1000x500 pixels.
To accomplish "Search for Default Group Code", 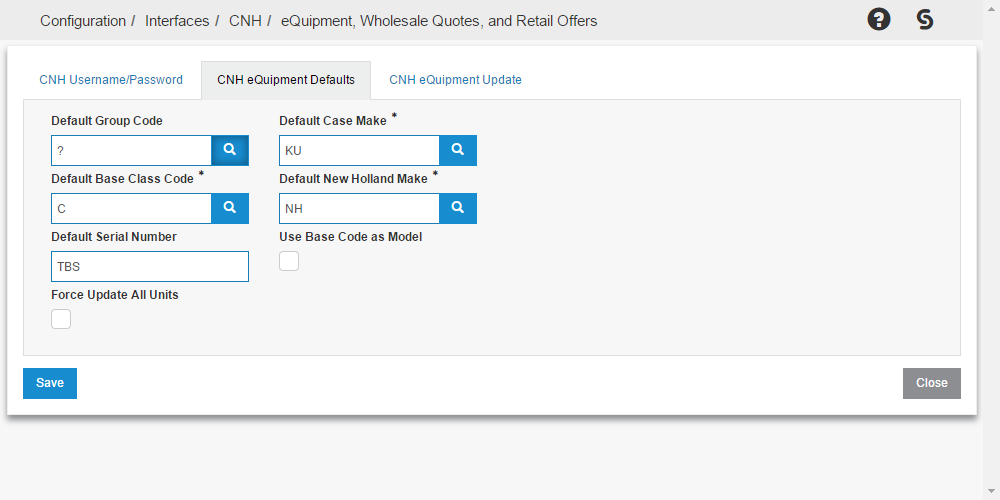I will (229, 150).
